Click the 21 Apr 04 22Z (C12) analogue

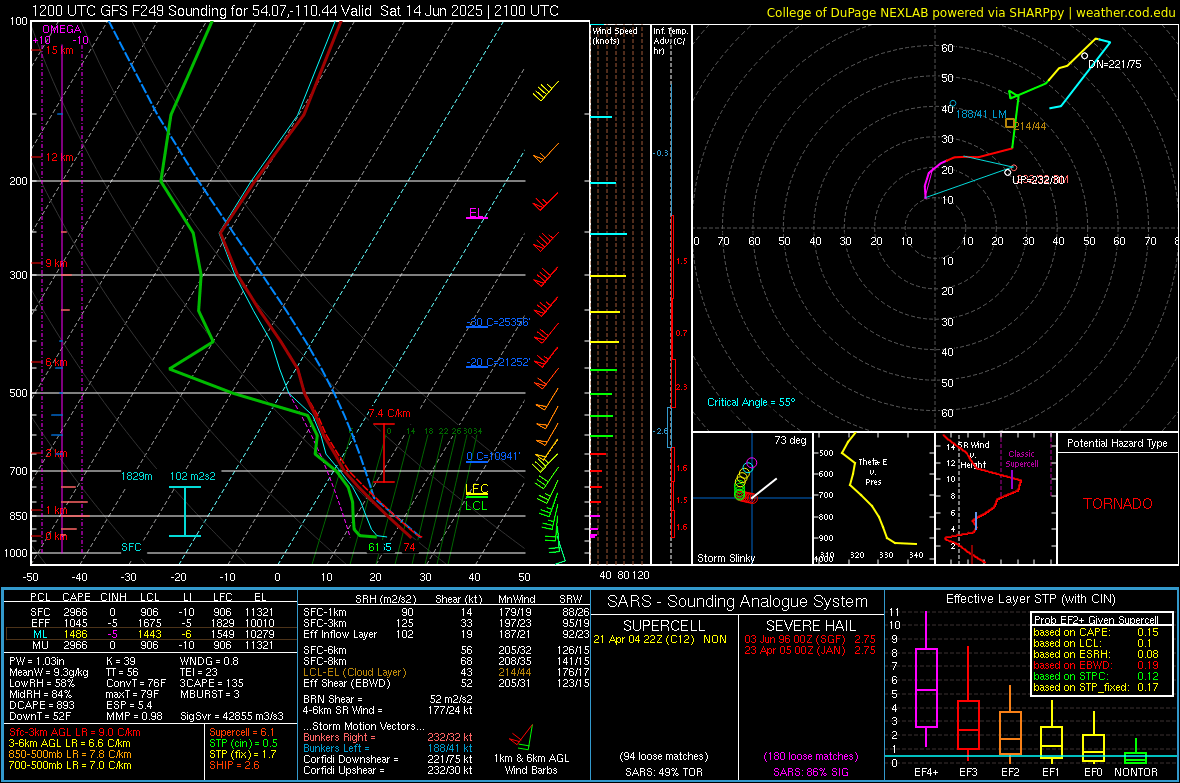click(660, 639)
